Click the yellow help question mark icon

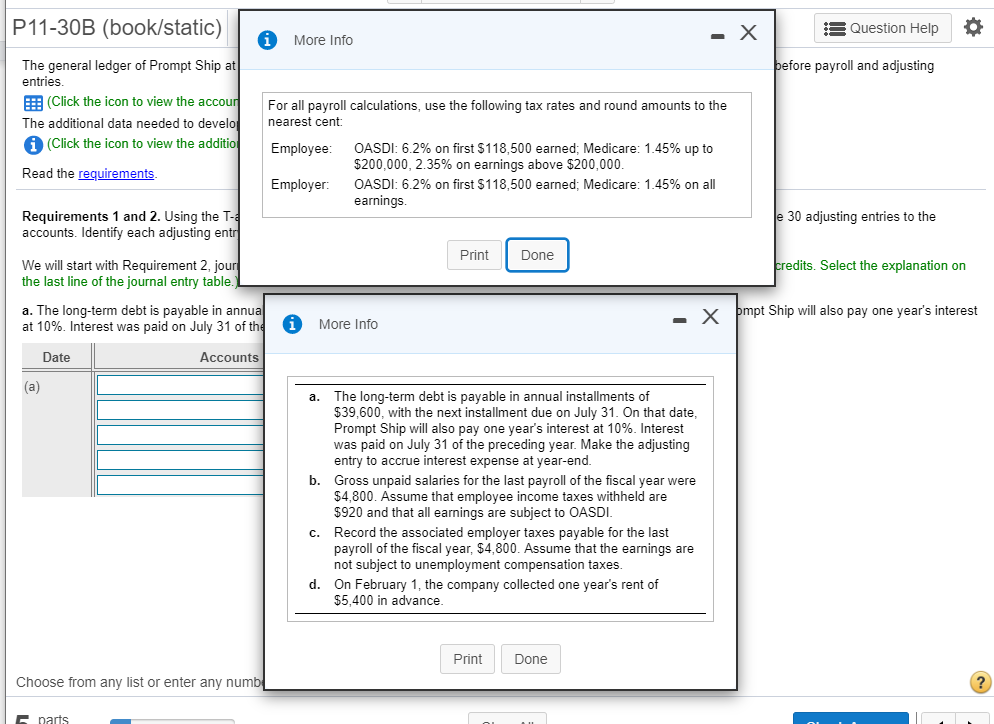click(x=980, y=682)
